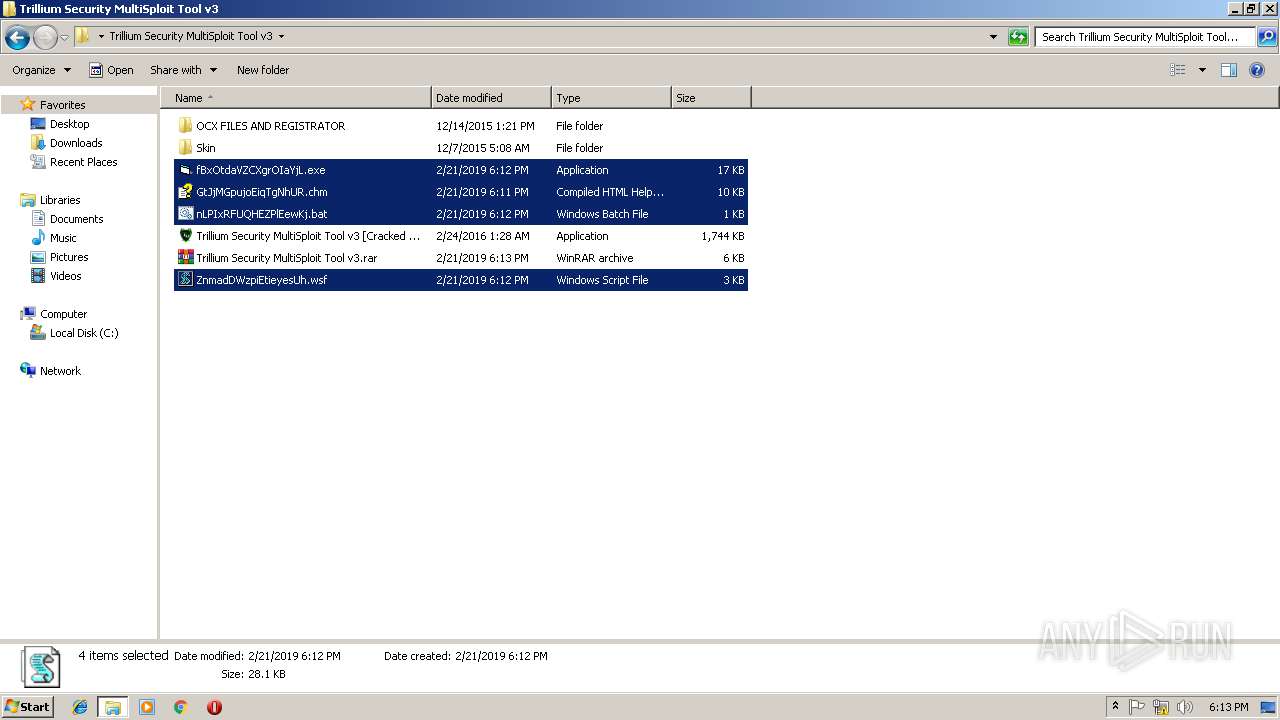Open Recent Places in Favorites

click(83, 162)
